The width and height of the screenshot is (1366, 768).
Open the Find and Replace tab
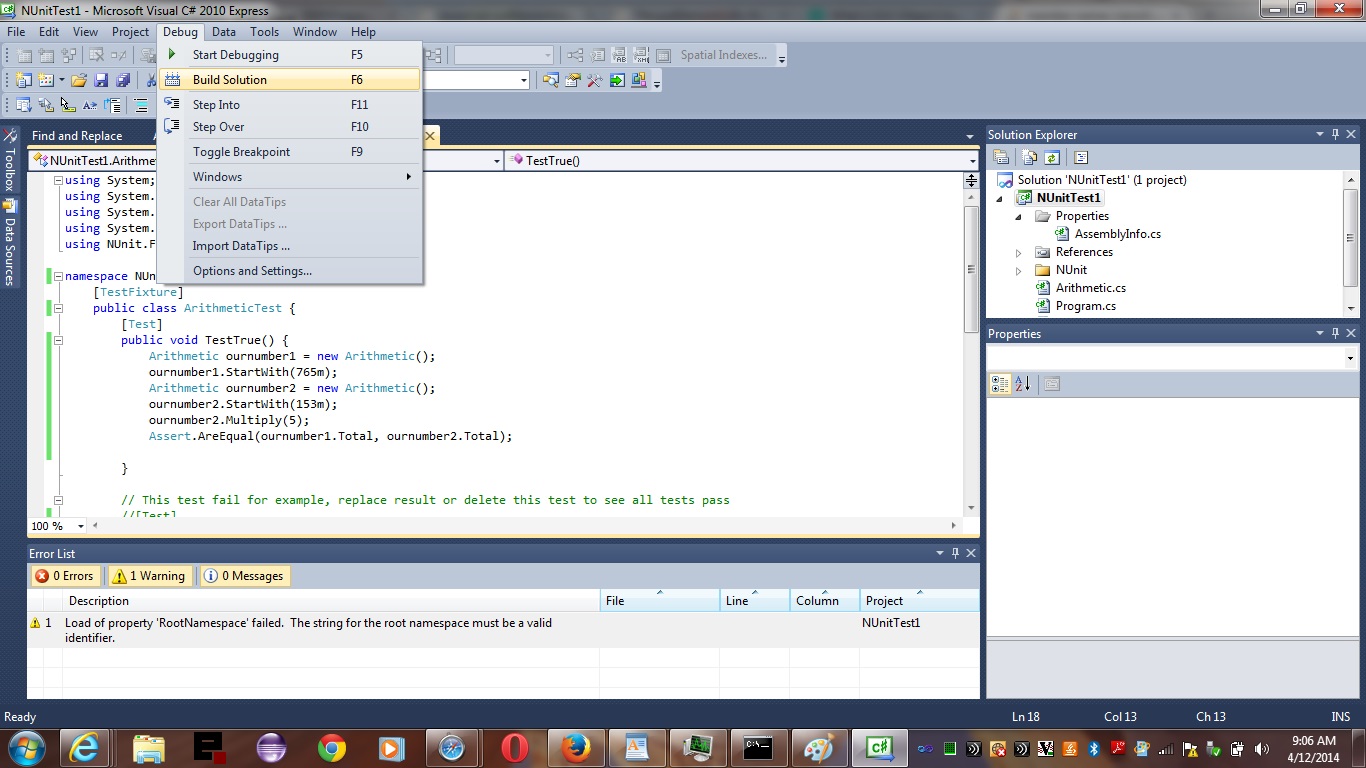[x=77, y=136]
